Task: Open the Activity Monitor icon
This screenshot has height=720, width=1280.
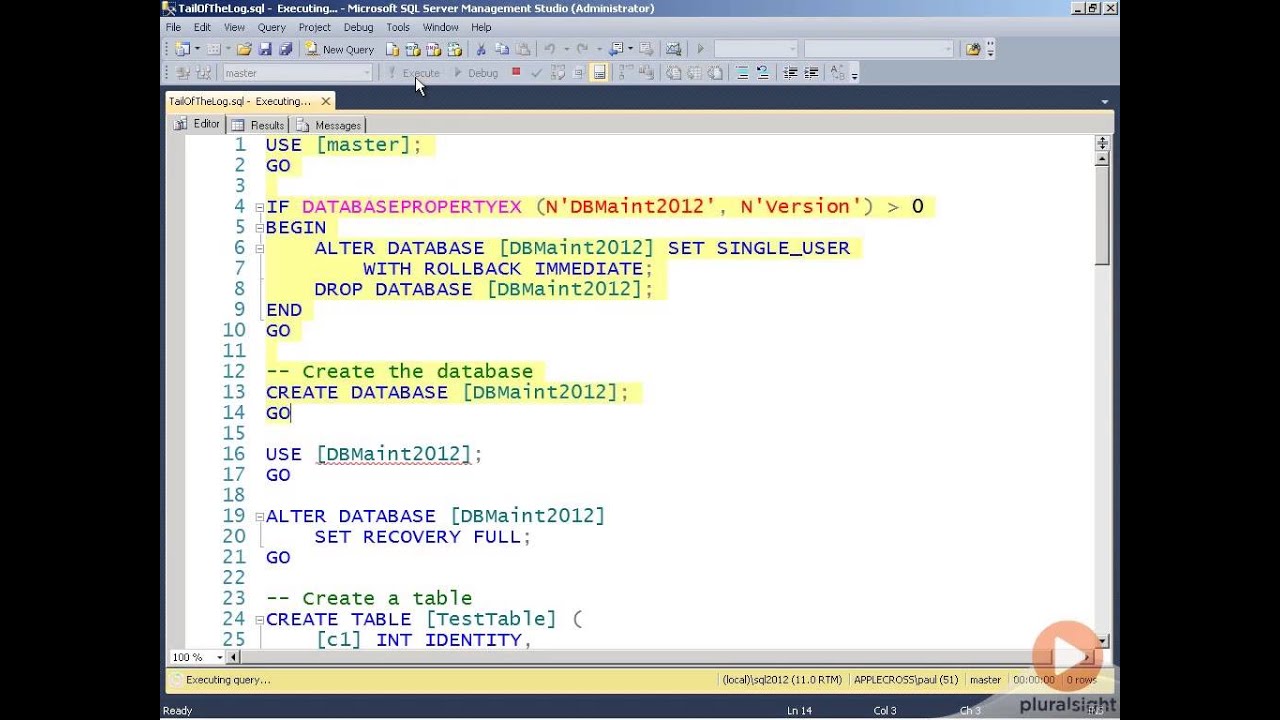Action: click(x=673, y=49)
